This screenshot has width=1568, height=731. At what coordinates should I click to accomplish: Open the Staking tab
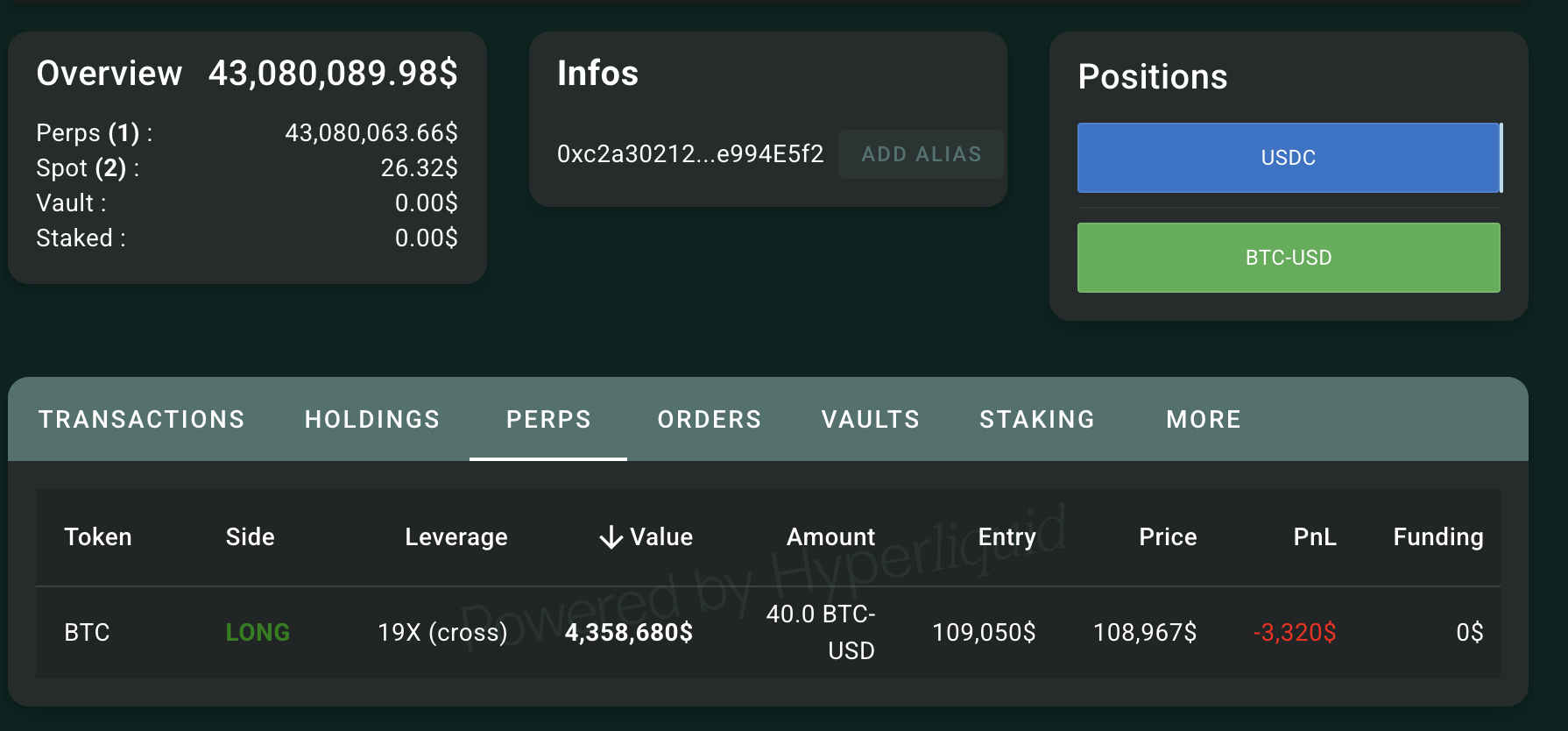[1036, 420]
